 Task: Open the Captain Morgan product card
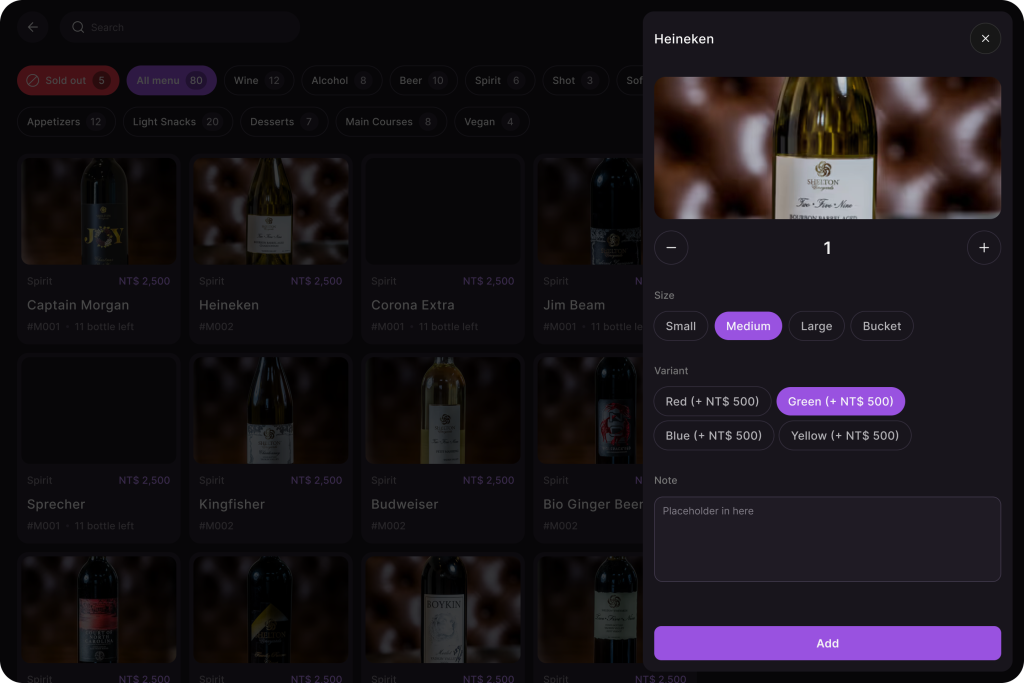click(99, 249)
